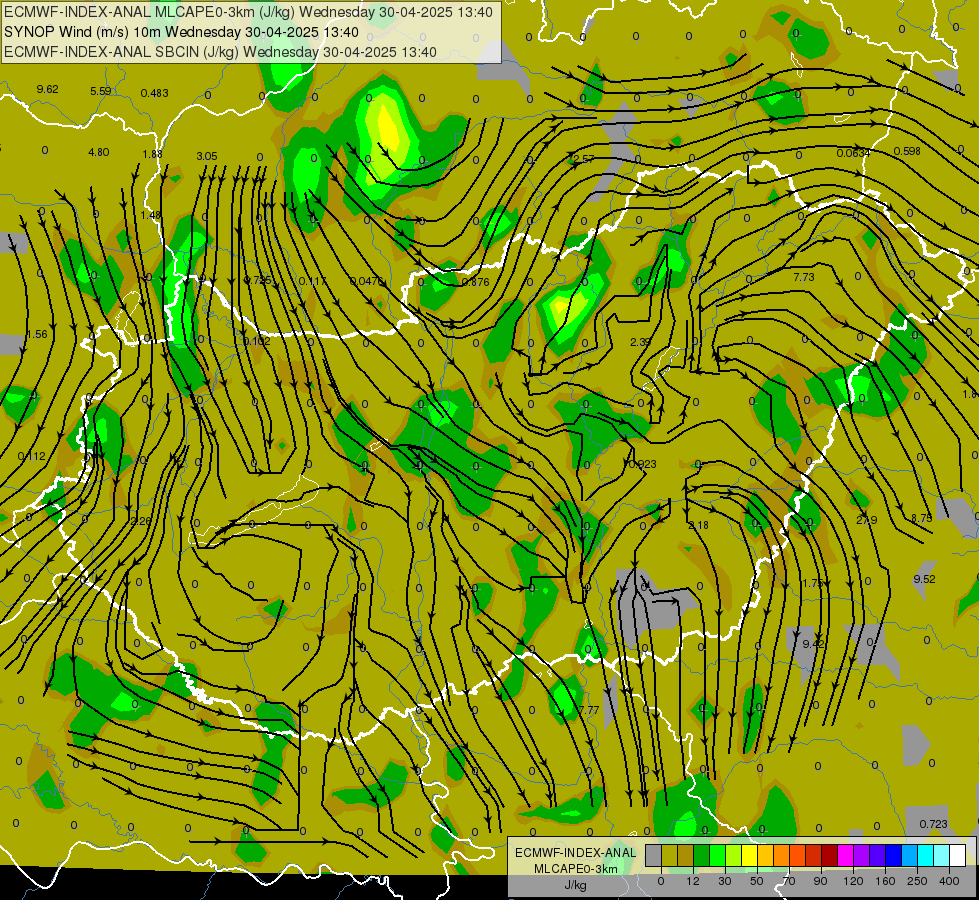The image size is (979, 900).
Task: Click the legend label 'MLCAPE0-3km'
Action: coord(576,869)
